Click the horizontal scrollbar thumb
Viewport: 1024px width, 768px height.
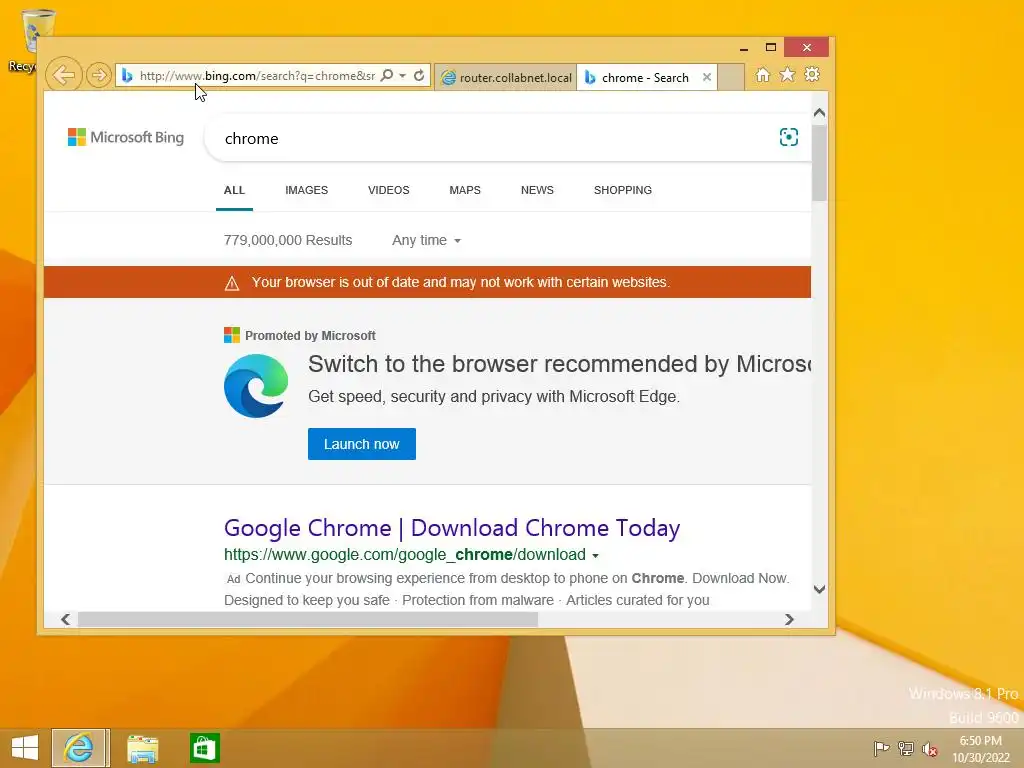coord(308,619)
